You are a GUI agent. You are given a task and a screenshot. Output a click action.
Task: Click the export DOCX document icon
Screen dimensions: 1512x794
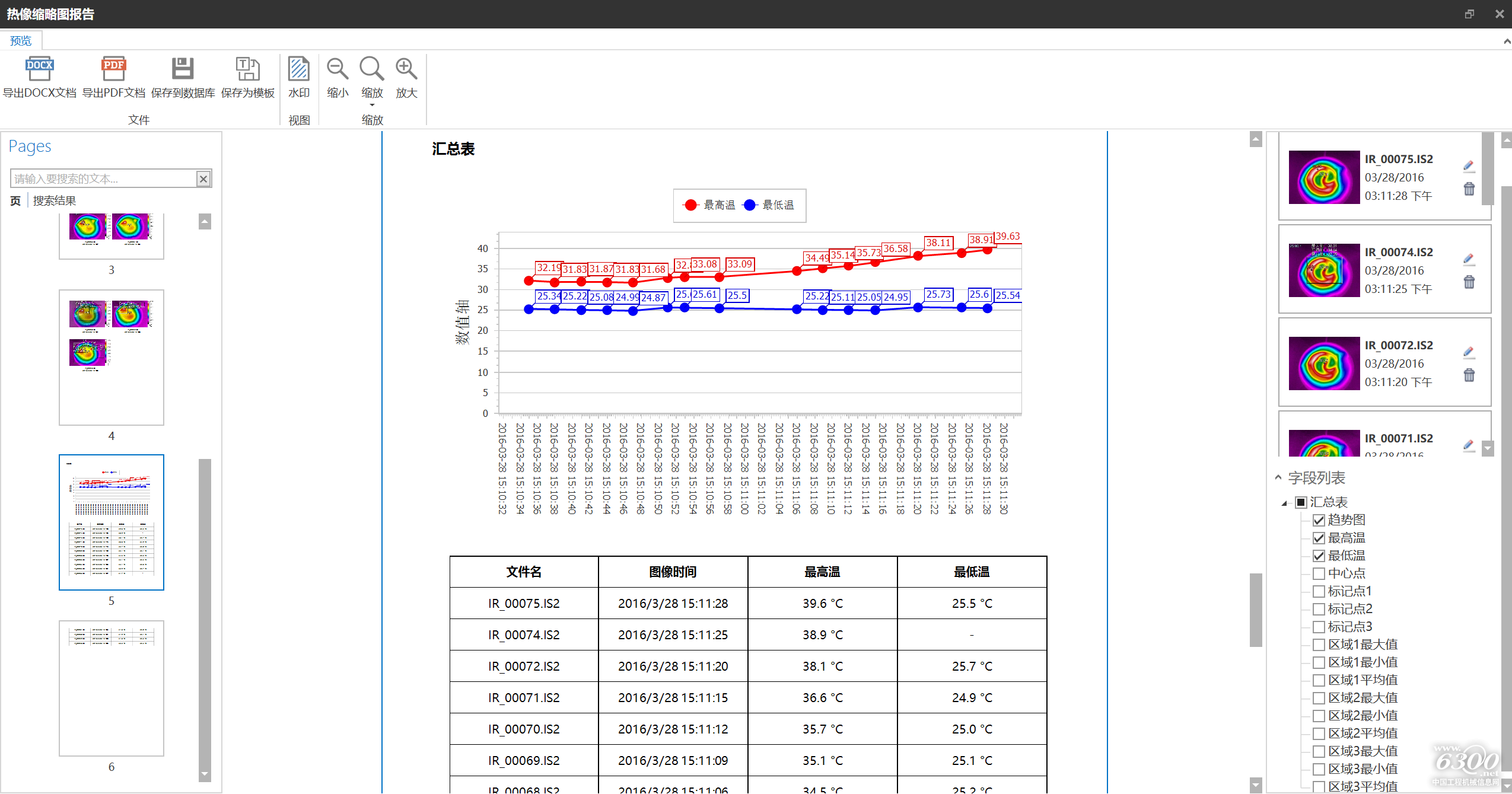pyautogui.click(x=39, y=69)
